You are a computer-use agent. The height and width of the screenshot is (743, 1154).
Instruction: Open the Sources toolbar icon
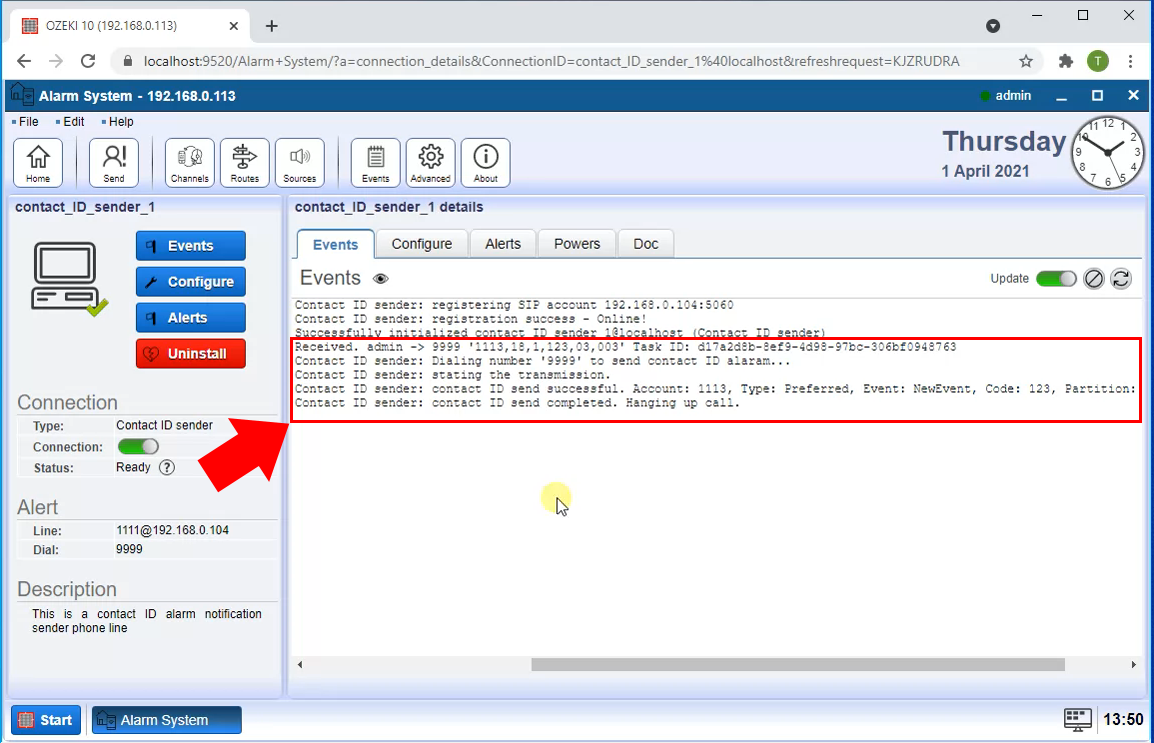pyautogui.click(x=300, y=163)
